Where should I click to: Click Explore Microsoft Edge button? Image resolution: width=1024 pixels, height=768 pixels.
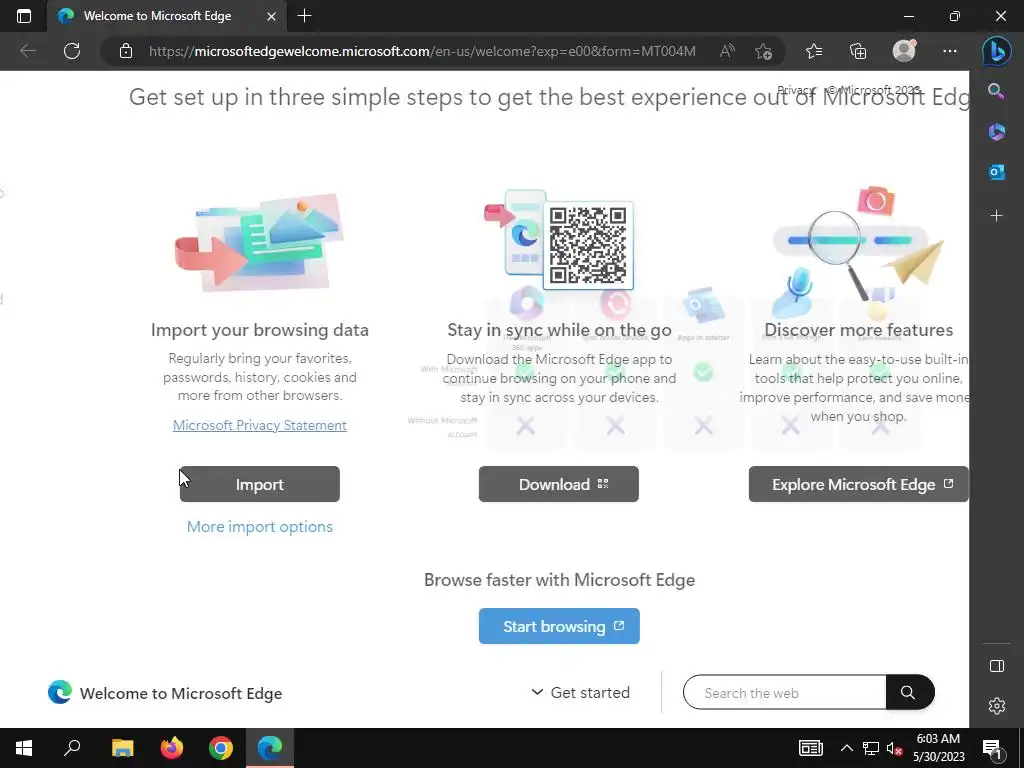pos(858,484)
